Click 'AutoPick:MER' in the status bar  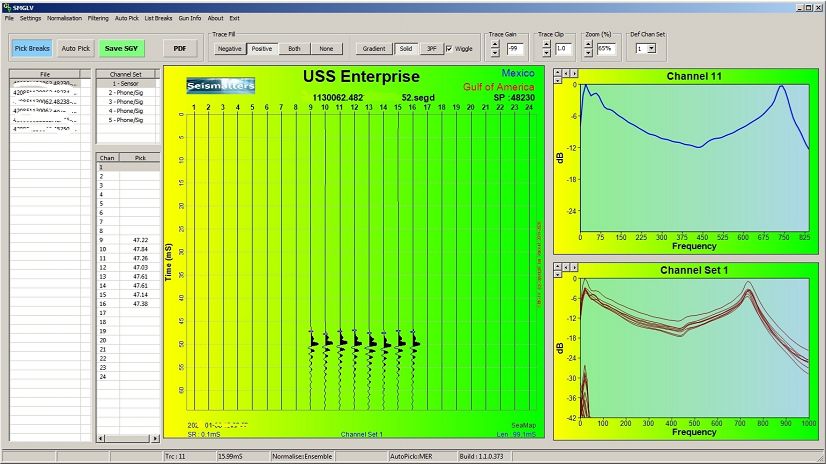pyautogui.click(x=410, y=456)
